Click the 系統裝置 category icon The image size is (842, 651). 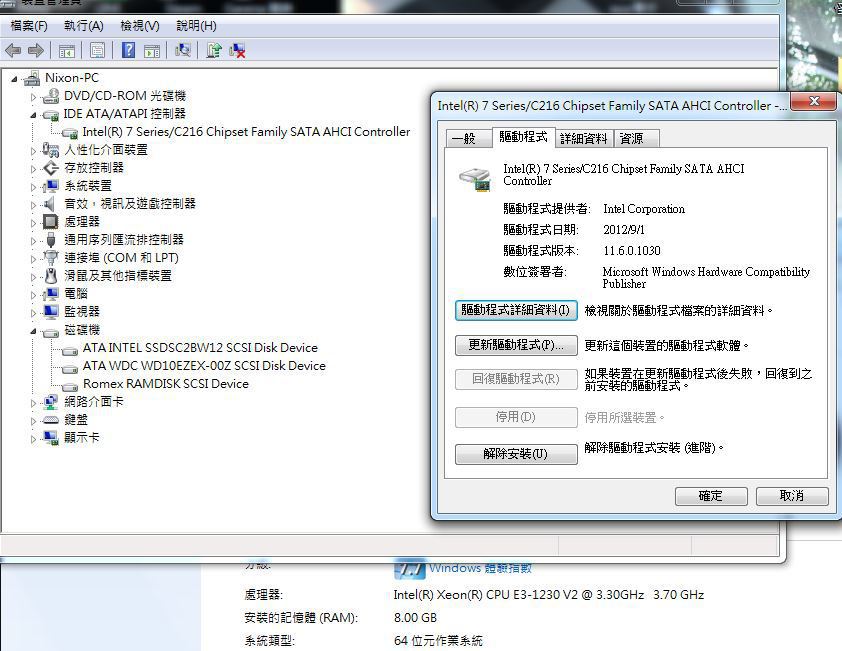51,186
